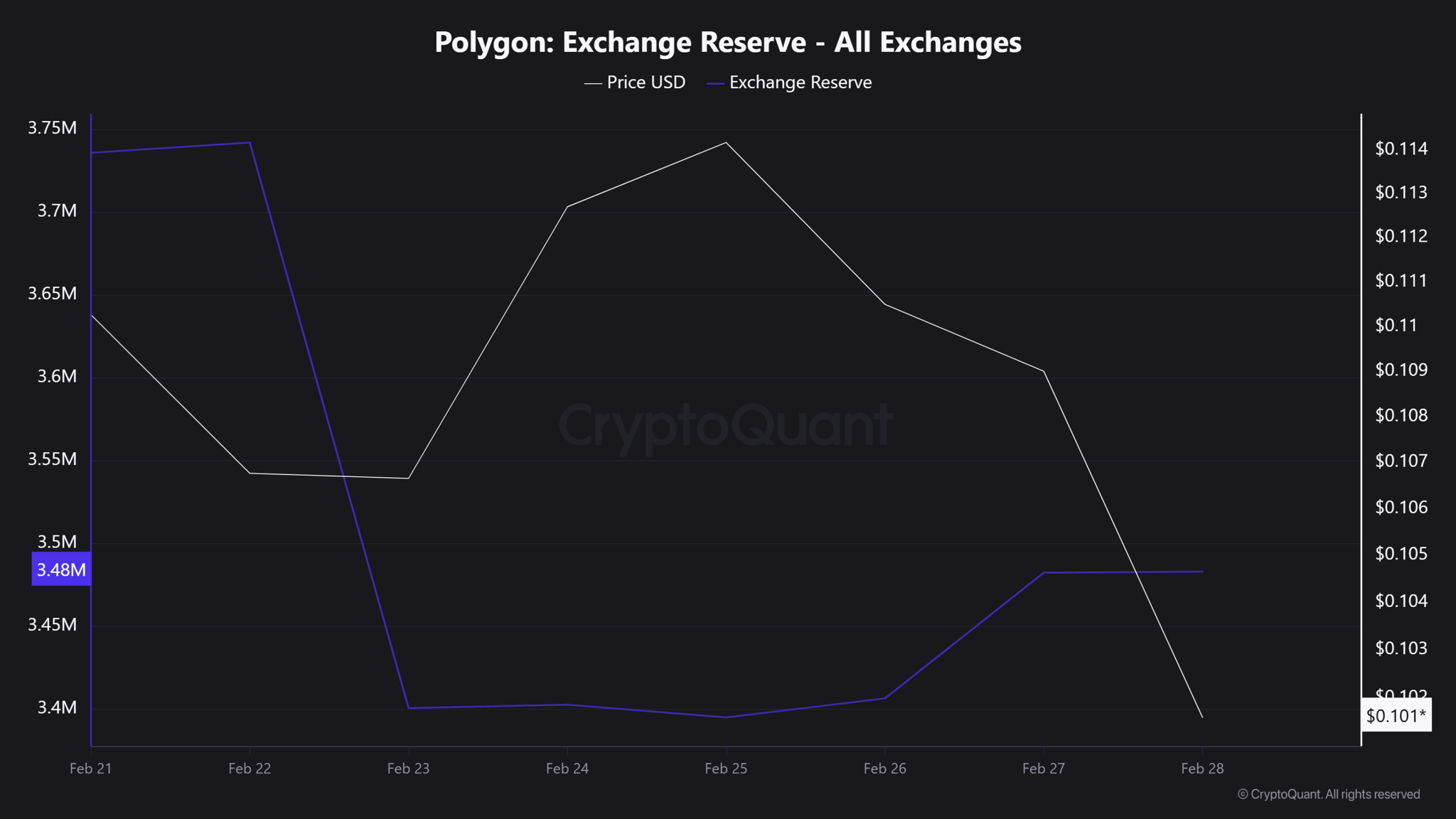The width and height of the screenshot is (1456, 819).
Task: Select the Feb 27 date on x-axis
Action: tap(1043, 769)
